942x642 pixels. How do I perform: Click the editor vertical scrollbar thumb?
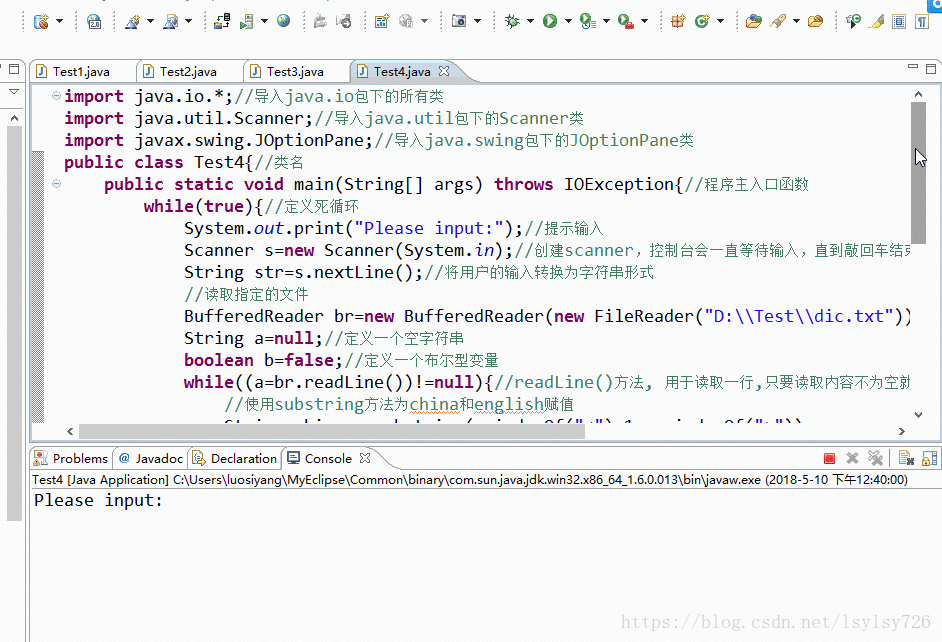[x=918, y=173]
